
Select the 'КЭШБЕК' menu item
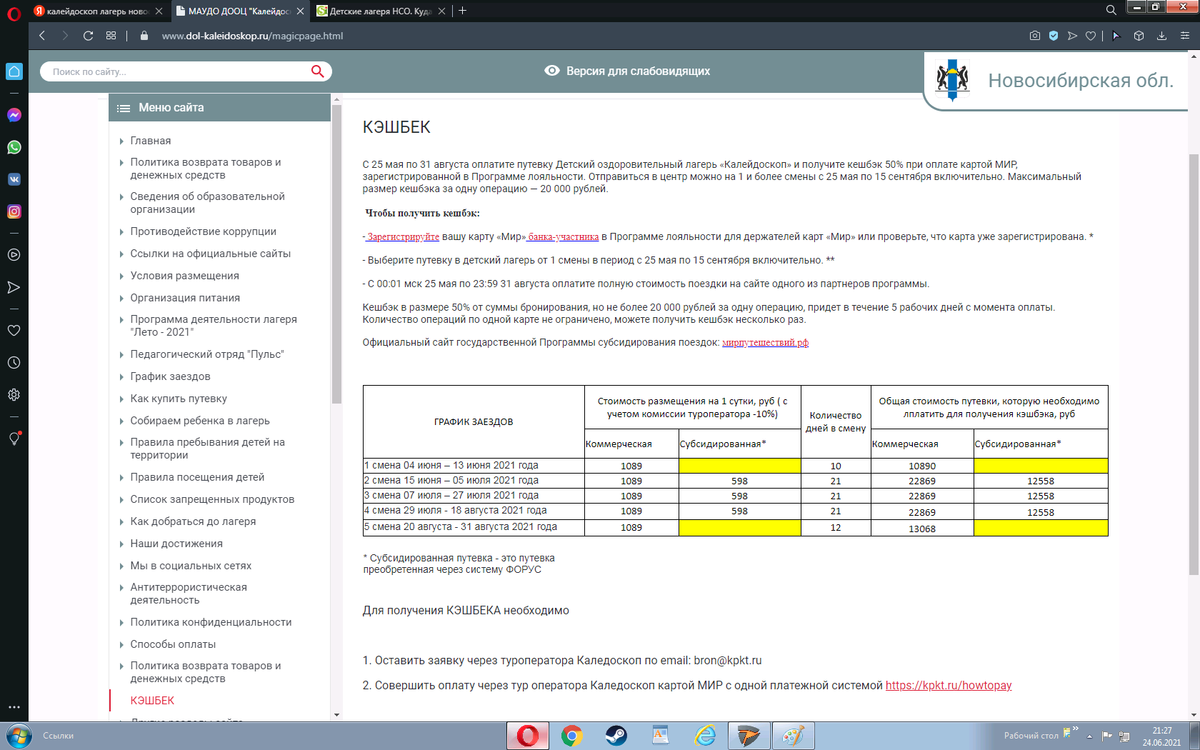click(152, 701)
